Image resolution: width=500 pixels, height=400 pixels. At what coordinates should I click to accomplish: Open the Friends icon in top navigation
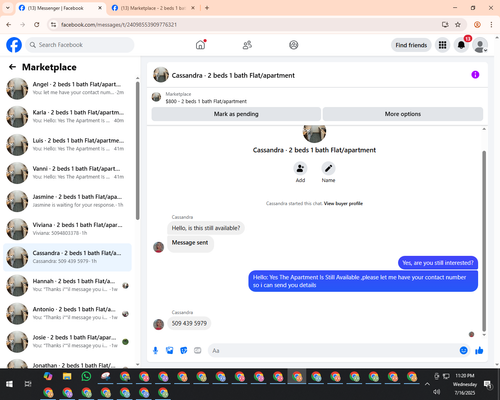pyautogui.click(x=247, y=45)
